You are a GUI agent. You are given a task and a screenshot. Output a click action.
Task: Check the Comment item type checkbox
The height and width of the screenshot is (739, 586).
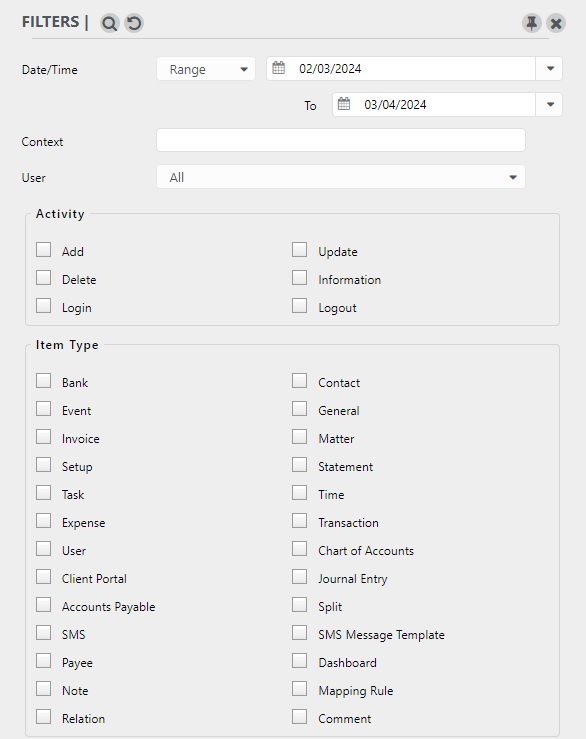(299, 717)
